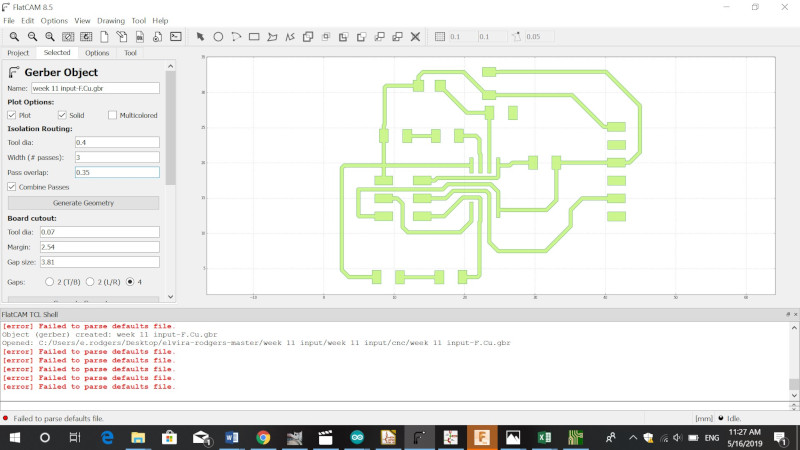Click the red X delete shape icon
Image resolution: width=800 pixels, height=450 pixels.
coord(414,37)
